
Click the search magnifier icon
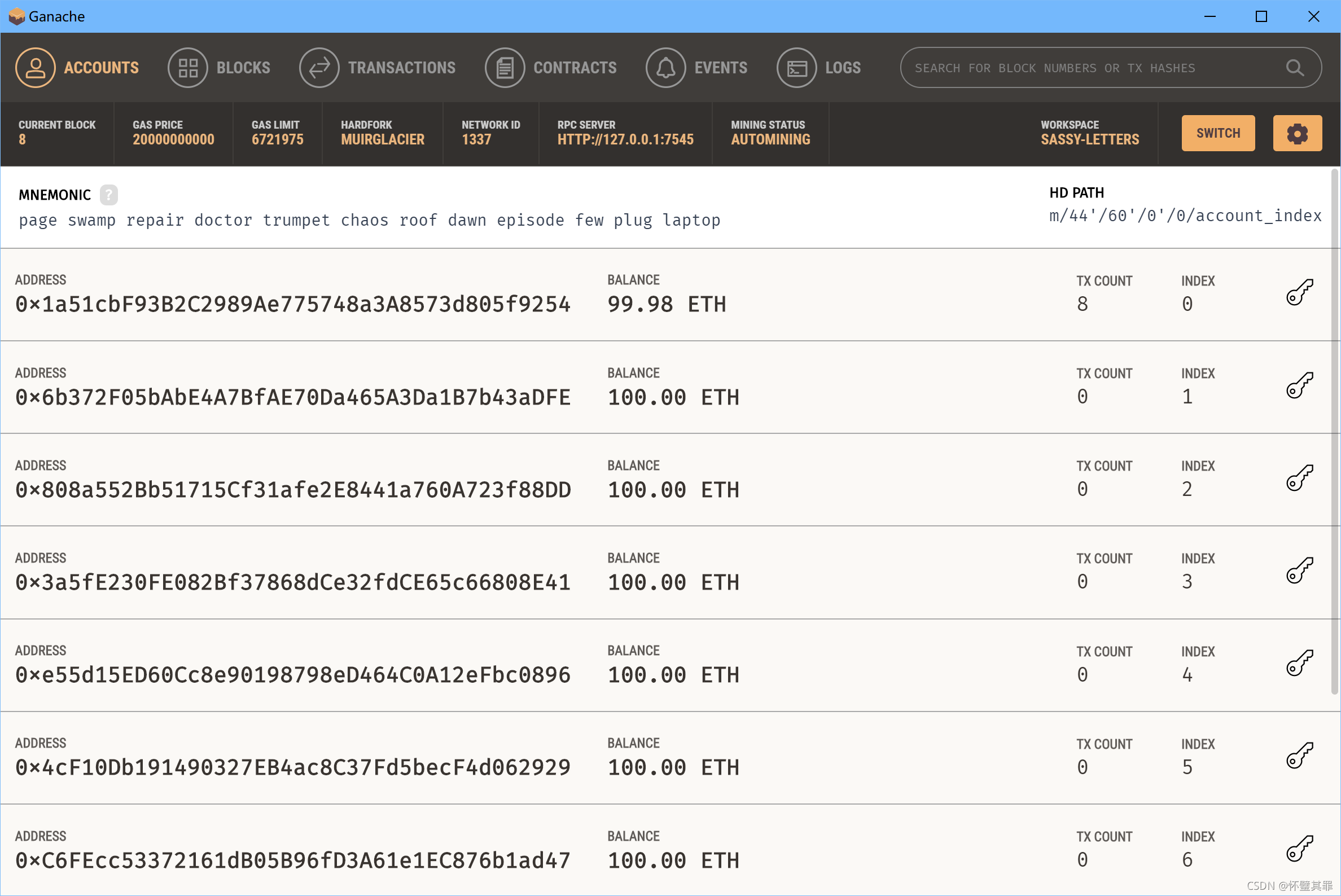point(1295,68)
